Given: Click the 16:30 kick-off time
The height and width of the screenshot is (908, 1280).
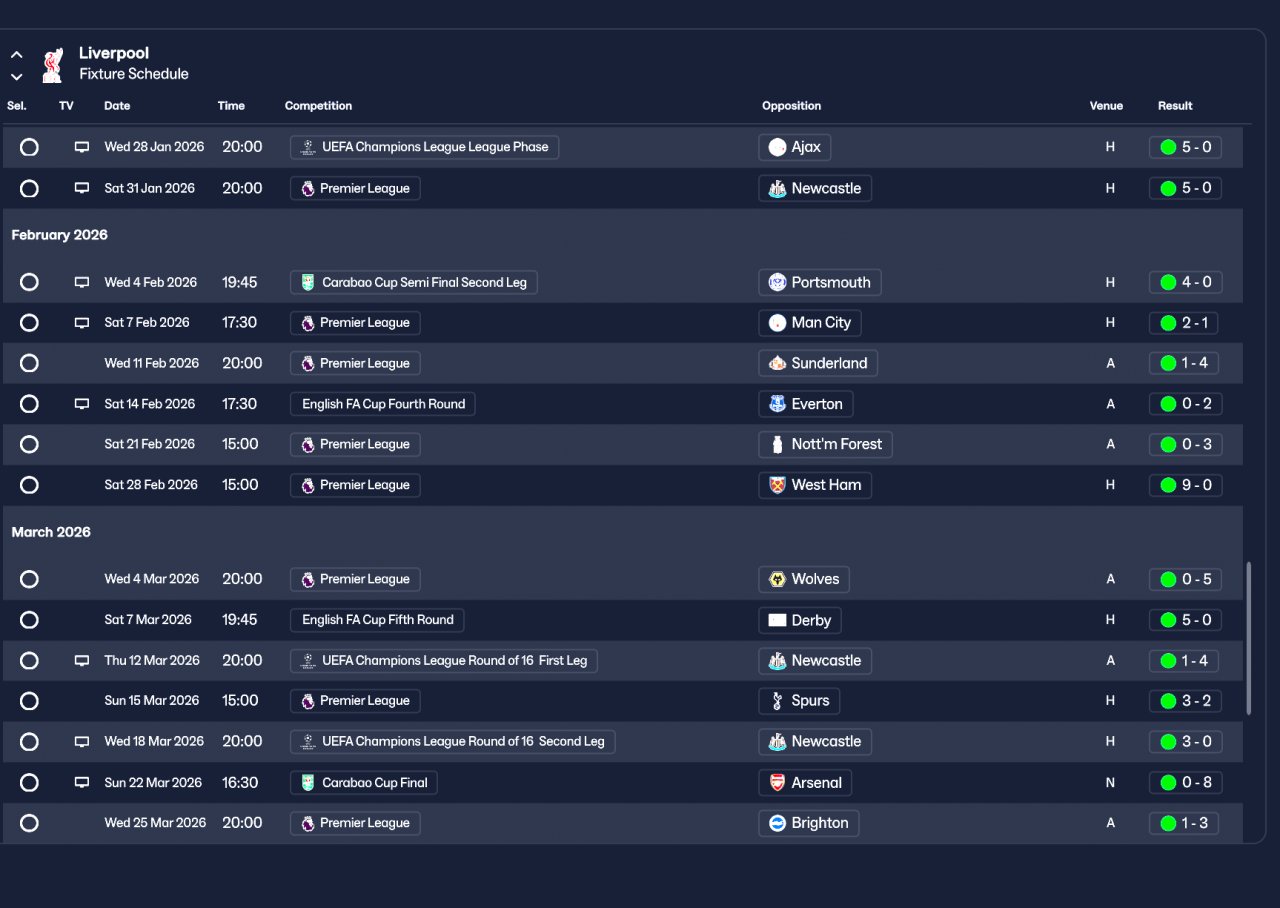Looking at the screenshot, I should click(x=240, y=782).
